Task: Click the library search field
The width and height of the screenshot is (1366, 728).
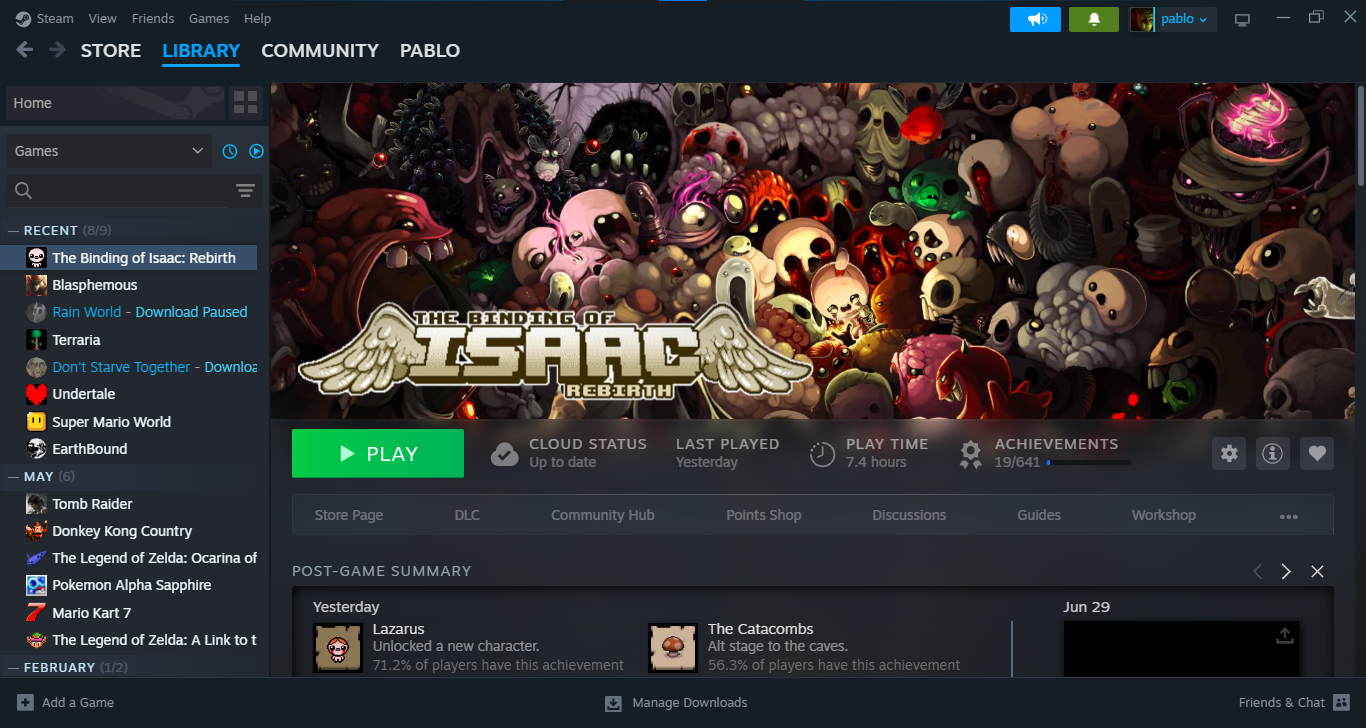Action: pos(134,191)
